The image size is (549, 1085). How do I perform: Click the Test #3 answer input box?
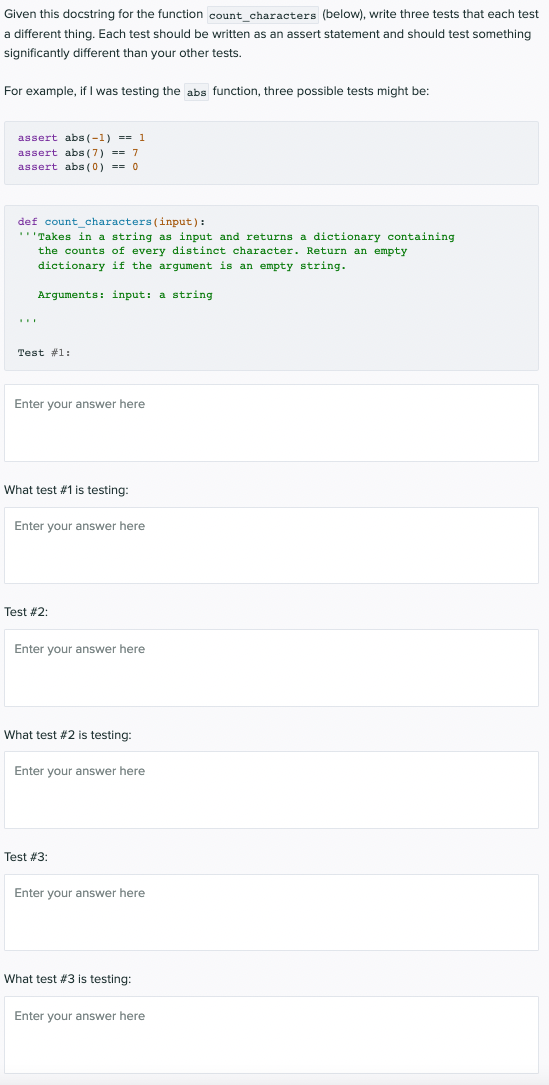[271, 912]
